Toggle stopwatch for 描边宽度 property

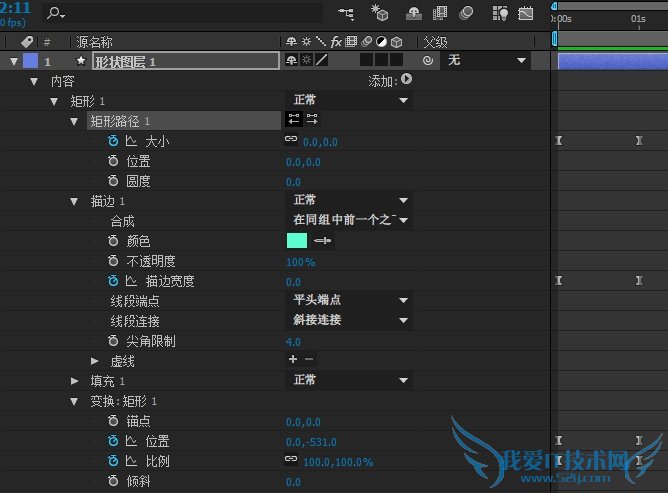click(112, 280)
